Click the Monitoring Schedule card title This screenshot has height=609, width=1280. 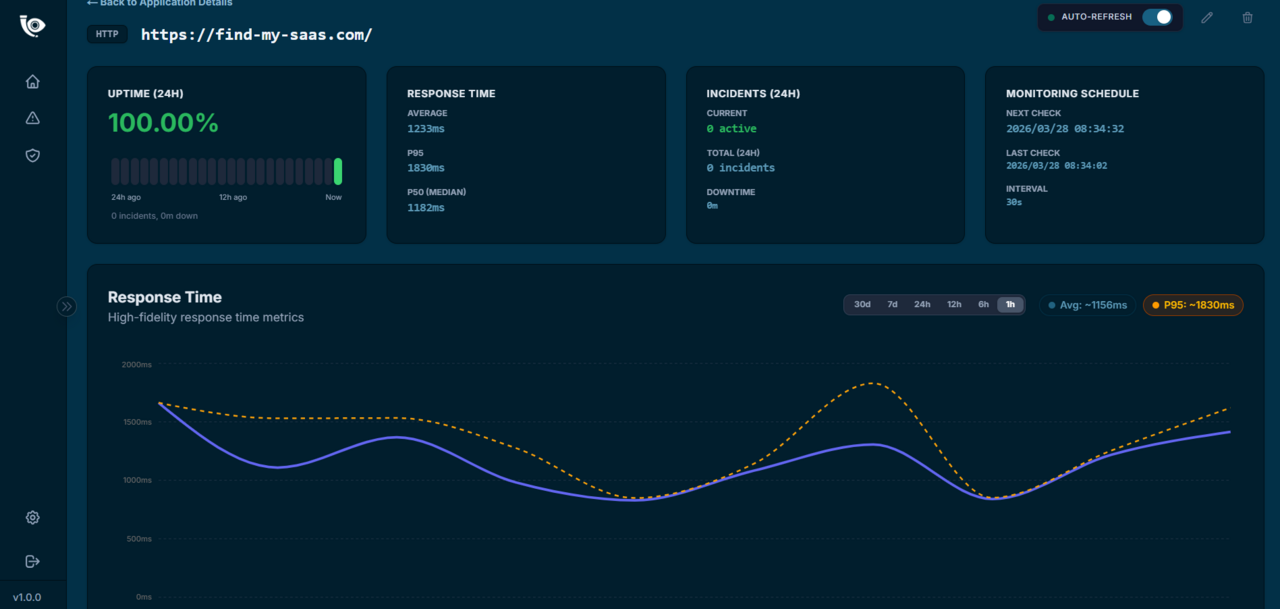pos(1072,94)
